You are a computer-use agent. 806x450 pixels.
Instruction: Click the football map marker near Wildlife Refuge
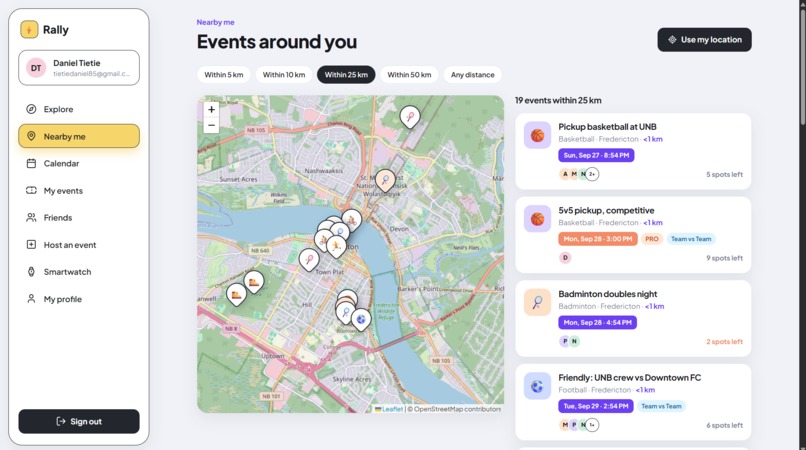(361, 320)
